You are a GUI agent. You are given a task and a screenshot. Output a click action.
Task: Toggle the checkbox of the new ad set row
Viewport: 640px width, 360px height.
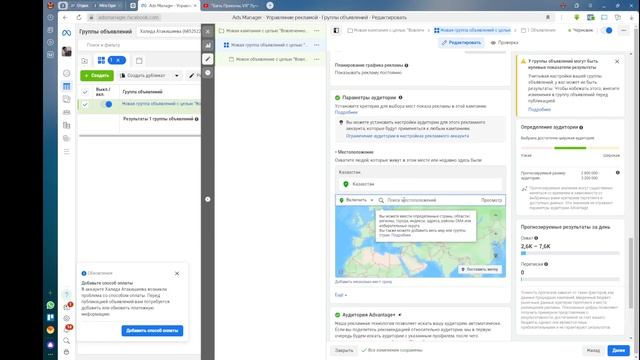tap(85, 104)
